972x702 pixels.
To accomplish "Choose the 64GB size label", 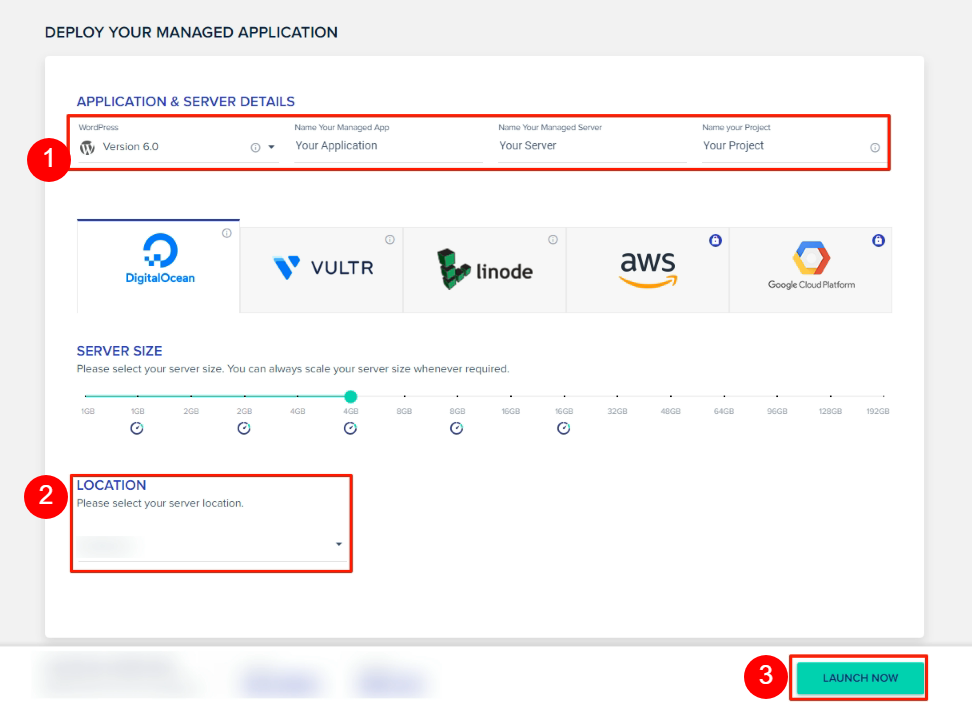I will [723, 411].
